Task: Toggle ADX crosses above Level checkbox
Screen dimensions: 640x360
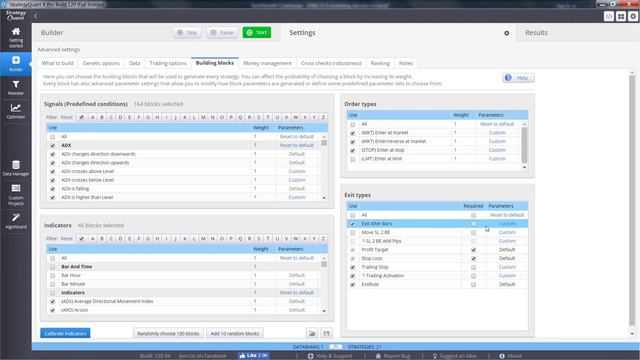Action: point(52,171)
